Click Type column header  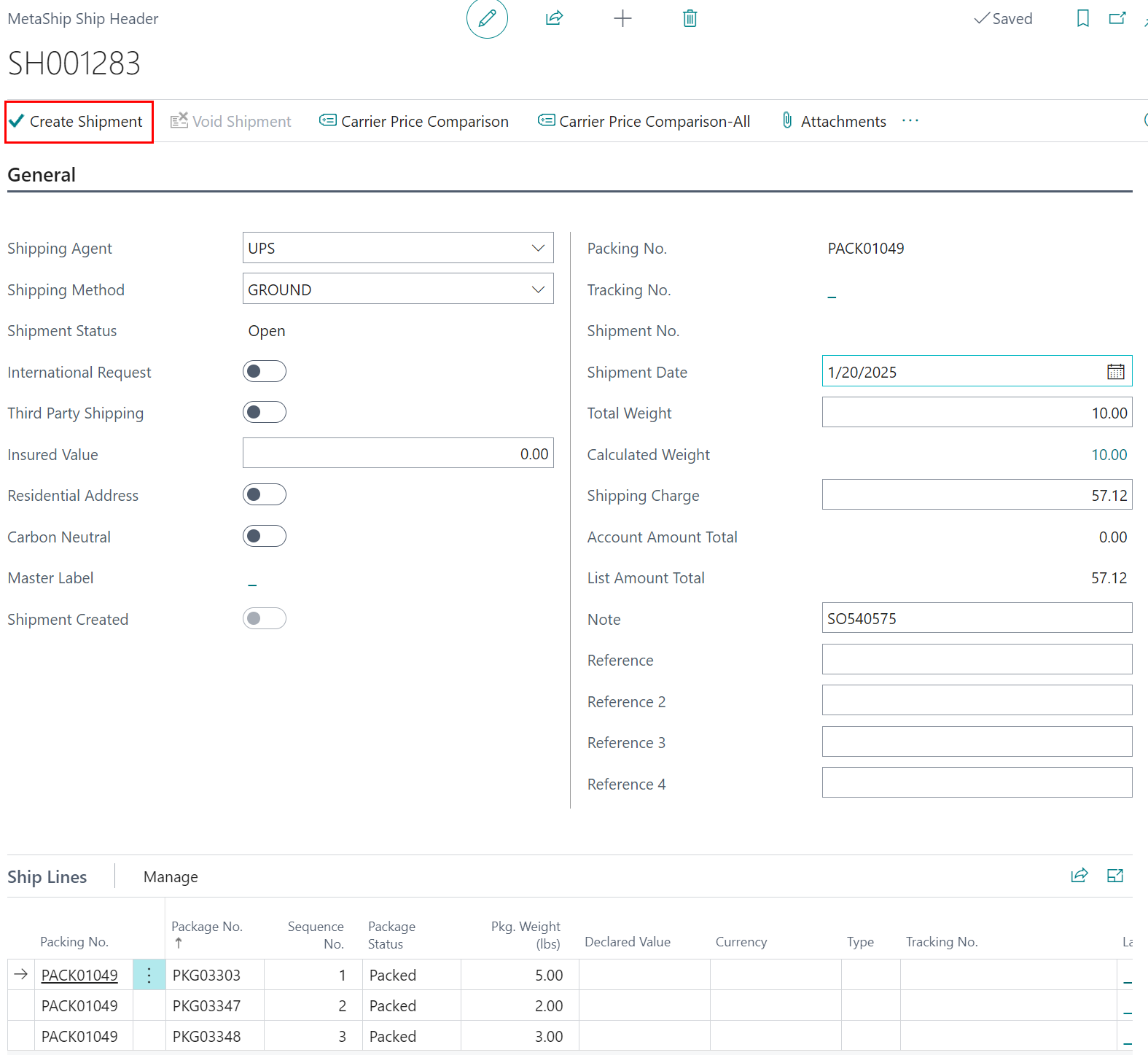point(860,941)
